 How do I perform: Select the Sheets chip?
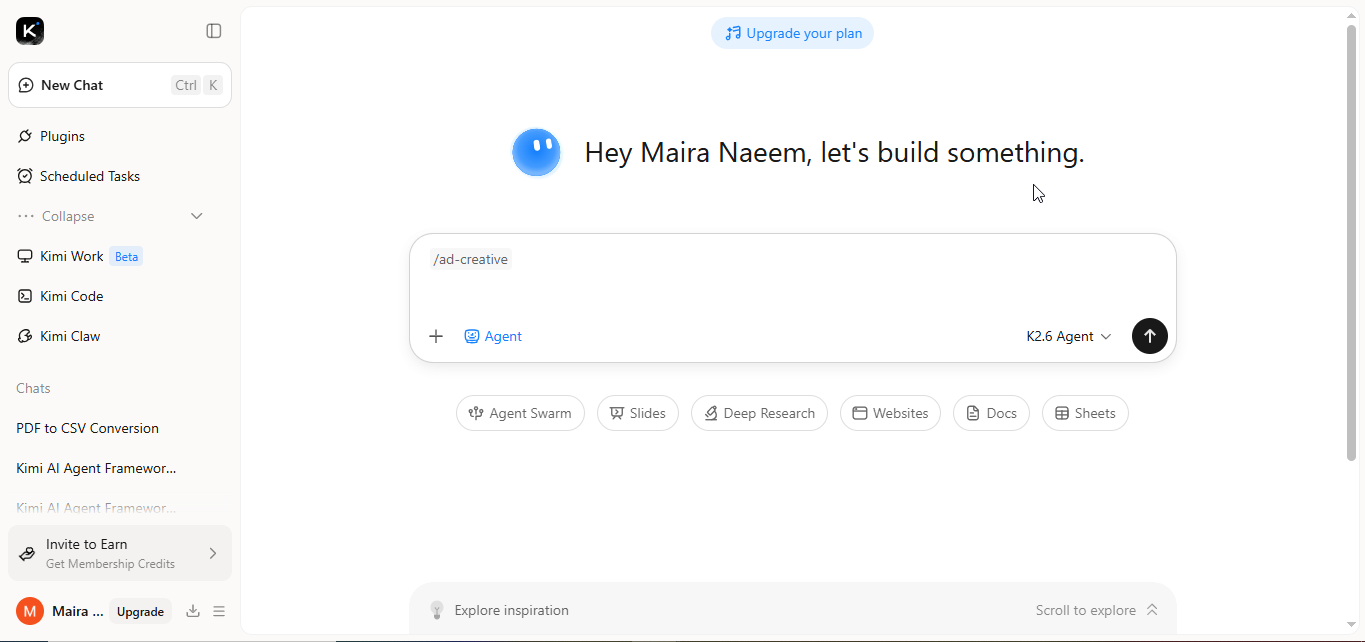pos(1085,413)
